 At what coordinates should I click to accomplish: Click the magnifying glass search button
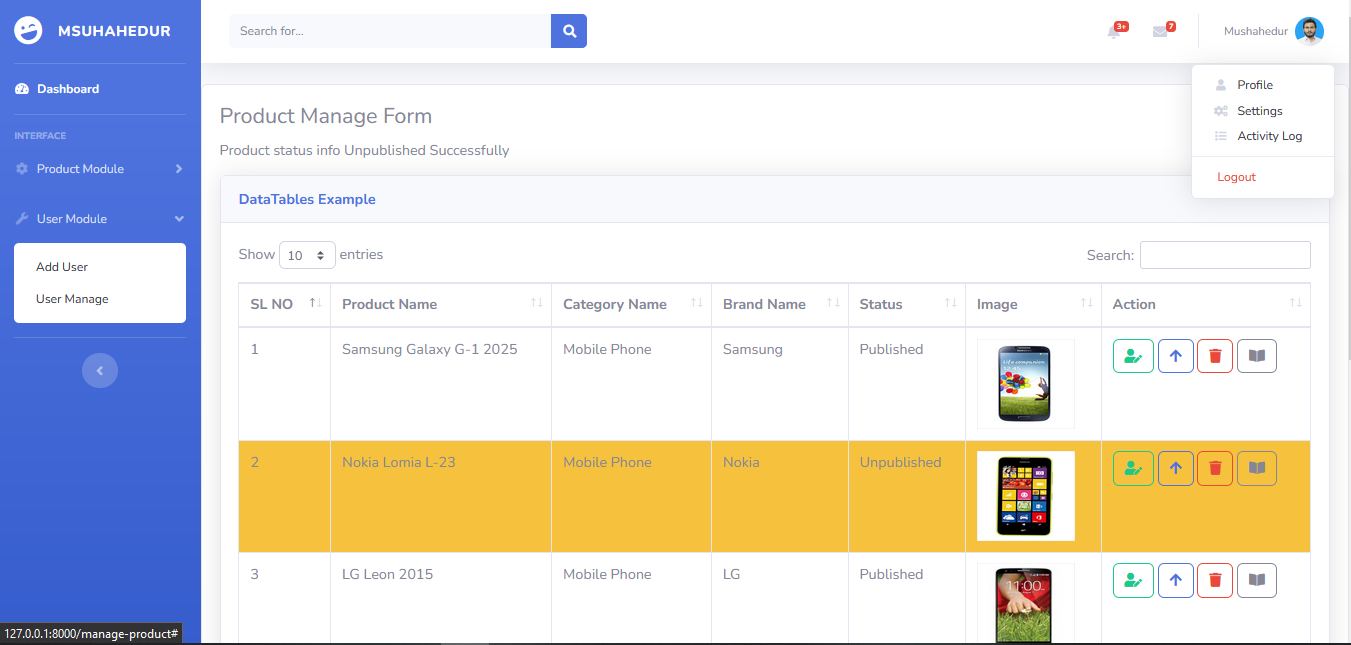coord(568,31)
